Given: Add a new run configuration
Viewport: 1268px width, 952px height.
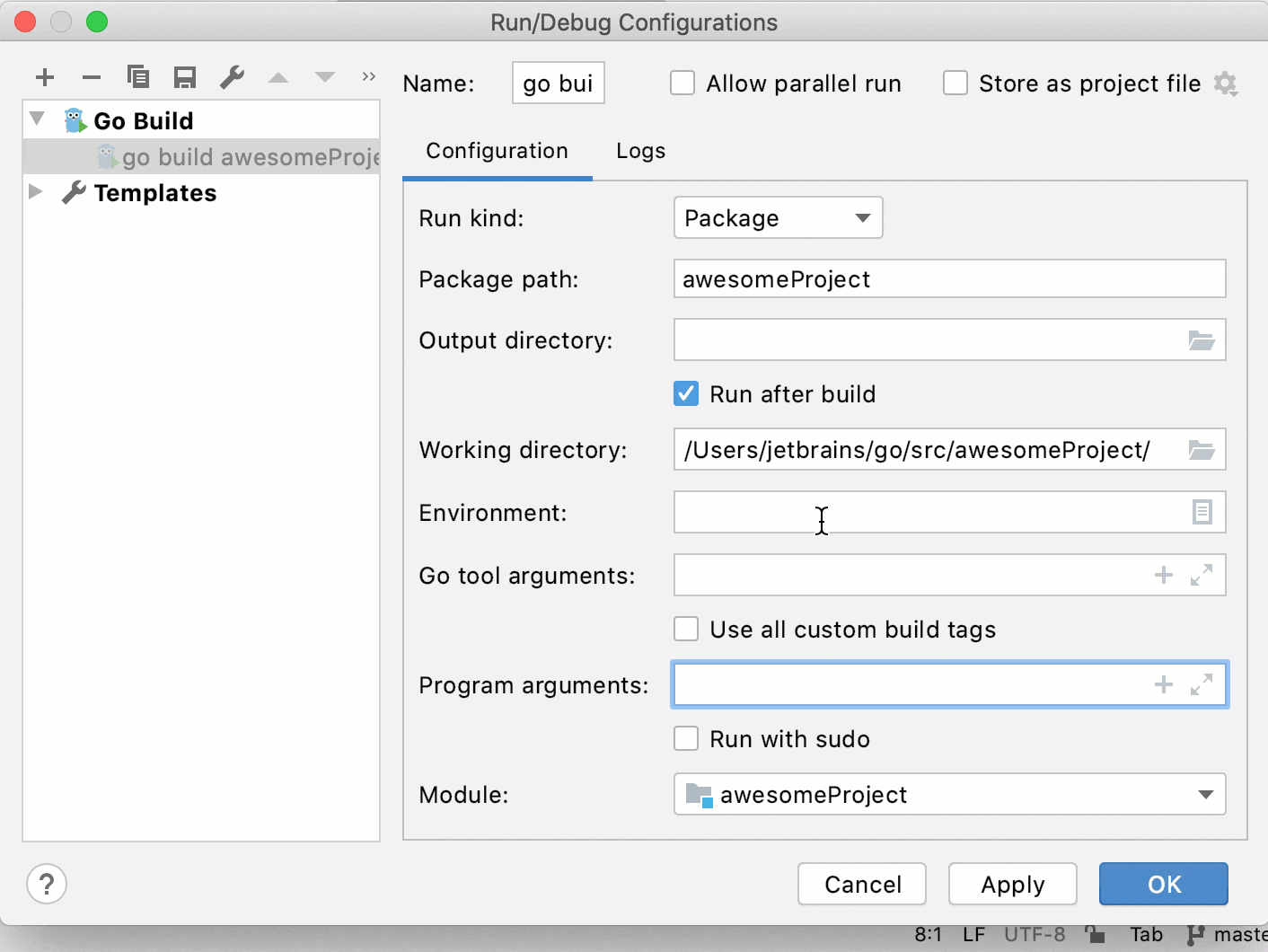Looking at the screenshot, I should (45, 77).
